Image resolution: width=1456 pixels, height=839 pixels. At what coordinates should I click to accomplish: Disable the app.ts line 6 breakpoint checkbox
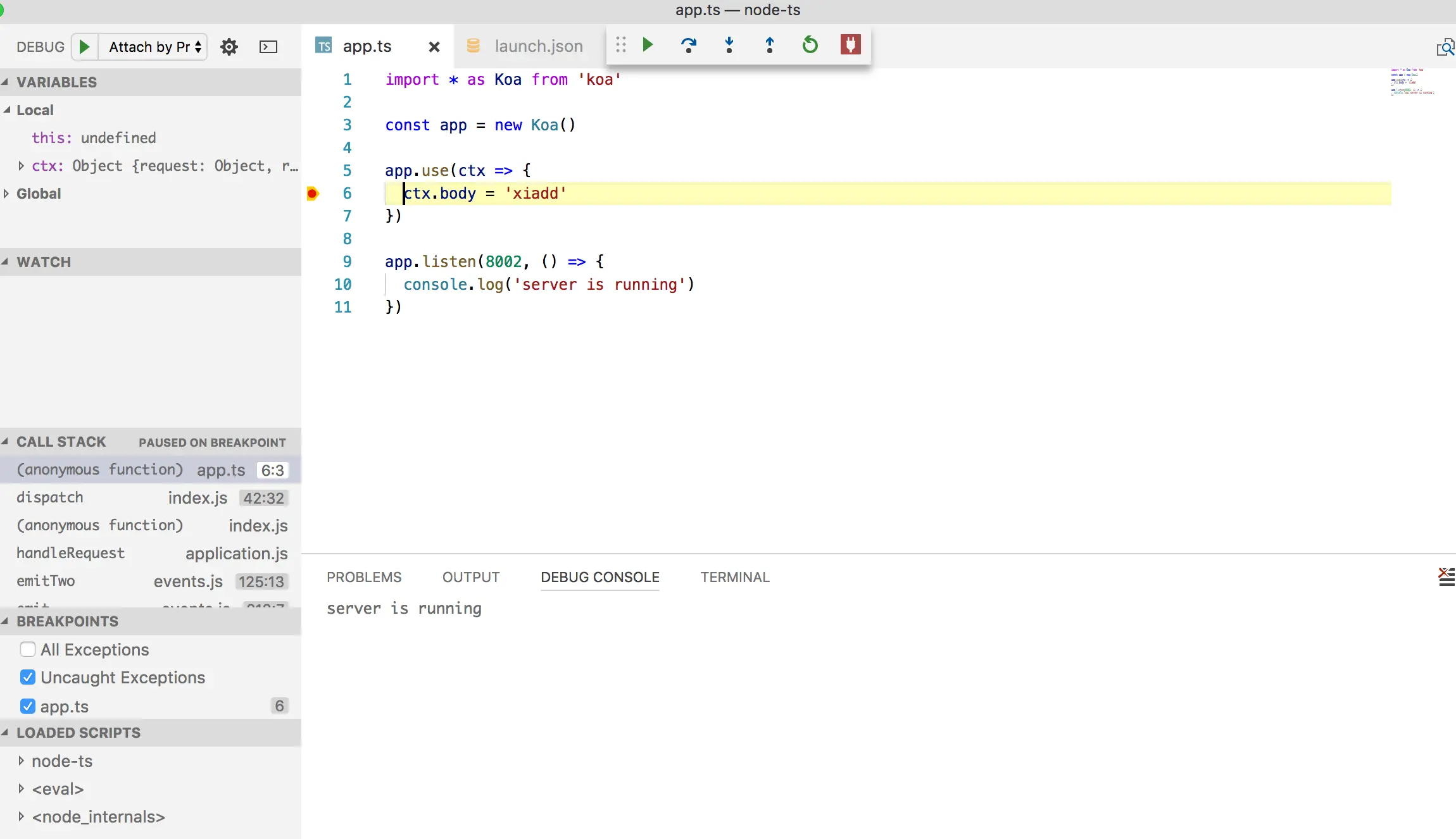28,706
